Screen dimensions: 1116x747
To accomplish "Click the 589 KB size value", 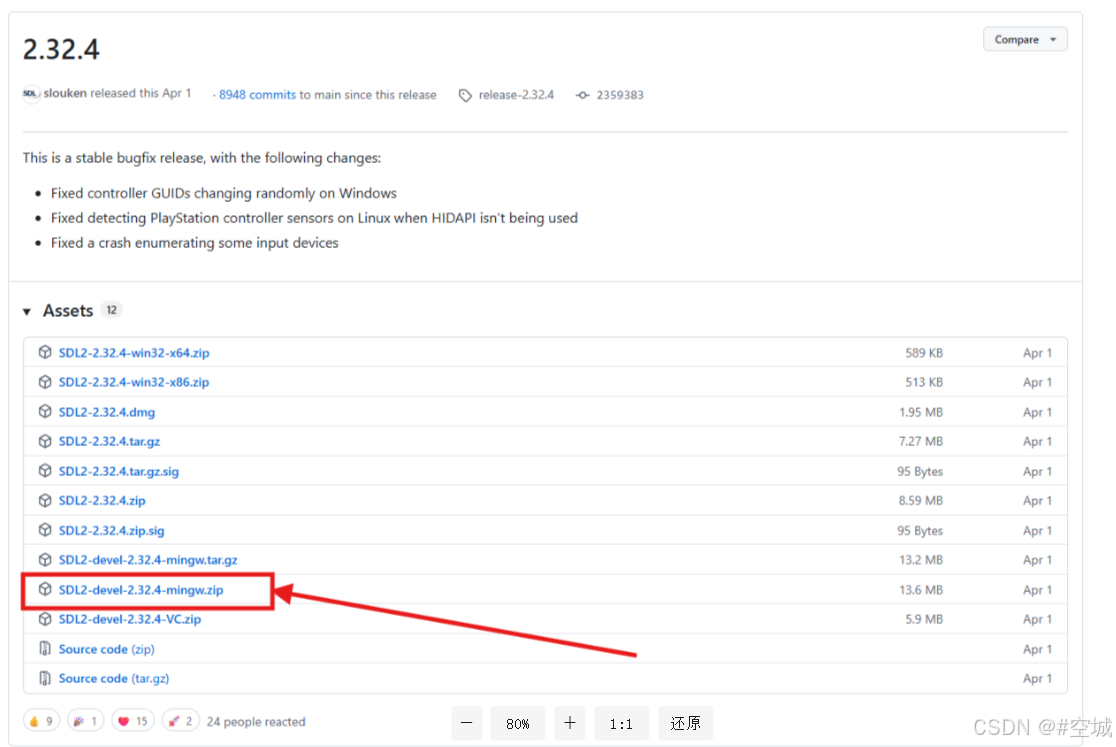I will pyautogui.click(x=924, y=353).
